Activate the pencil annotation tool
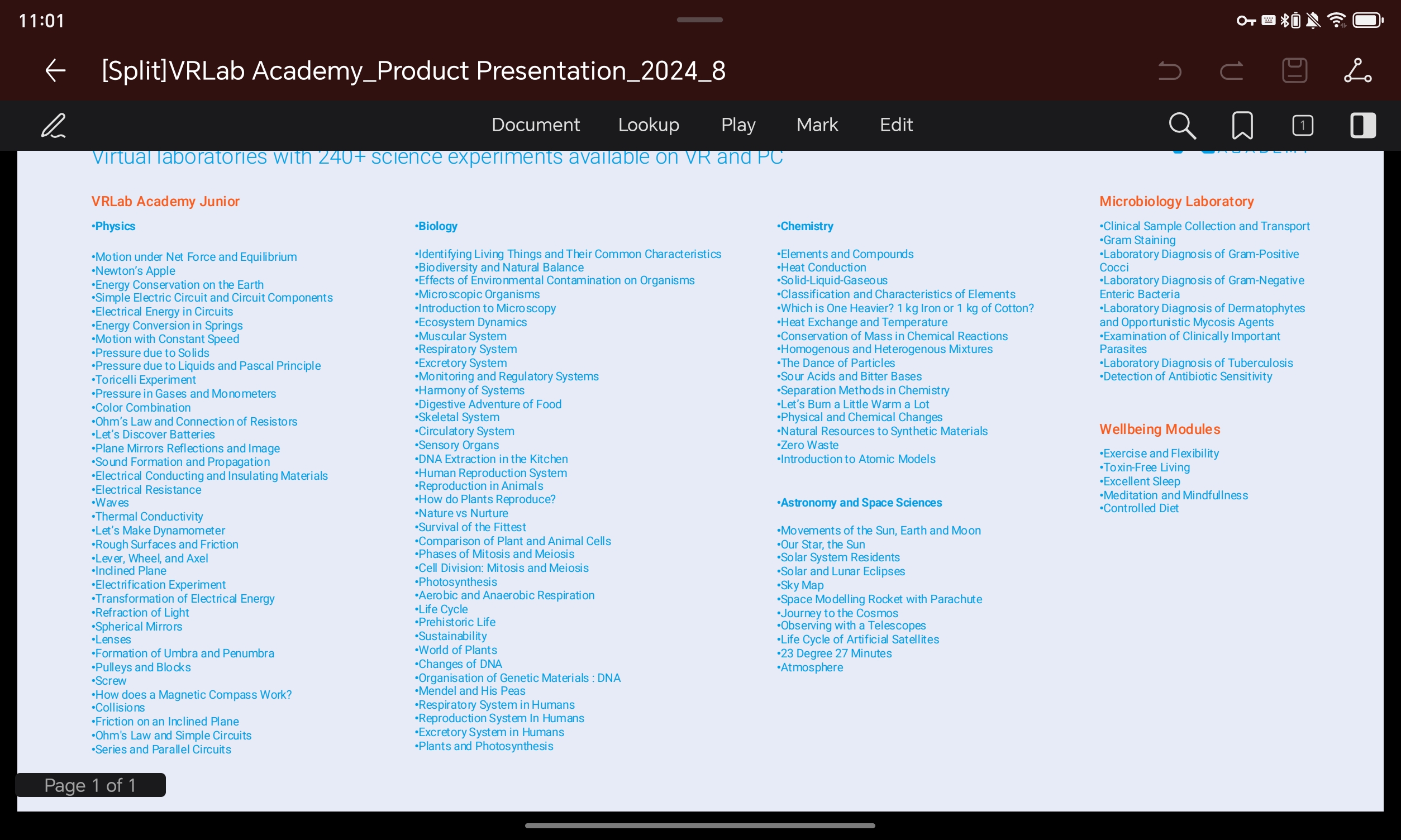 pyautogui.click(x=54, y=125)
